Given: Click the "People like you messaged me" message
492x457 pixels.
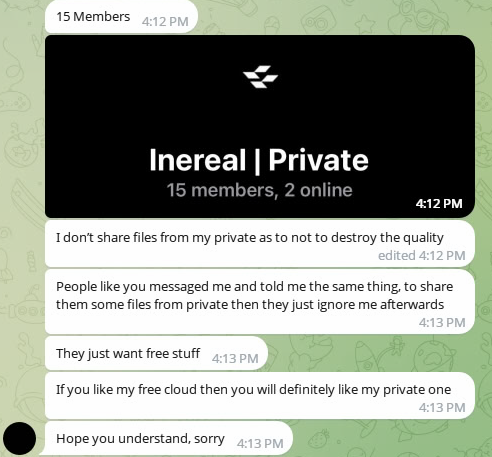Looking at the screenshot, I should pos(260,302).
